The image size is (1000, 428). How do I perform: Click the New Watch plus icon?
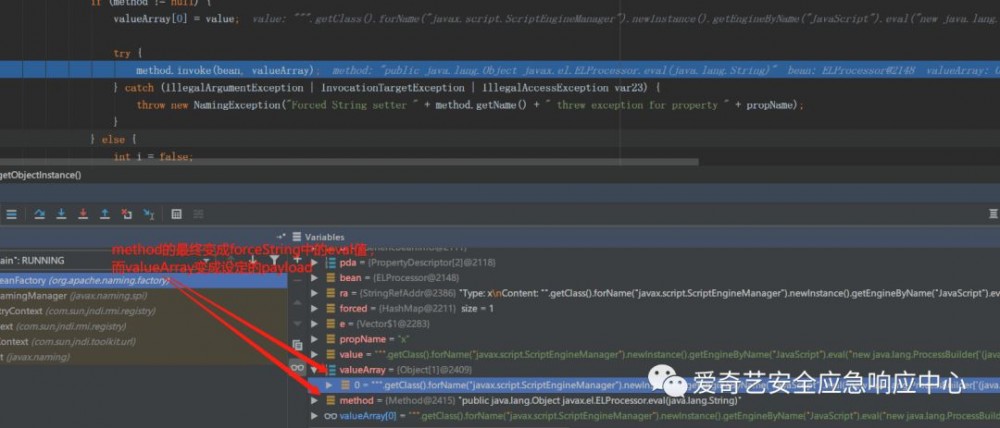297,259
